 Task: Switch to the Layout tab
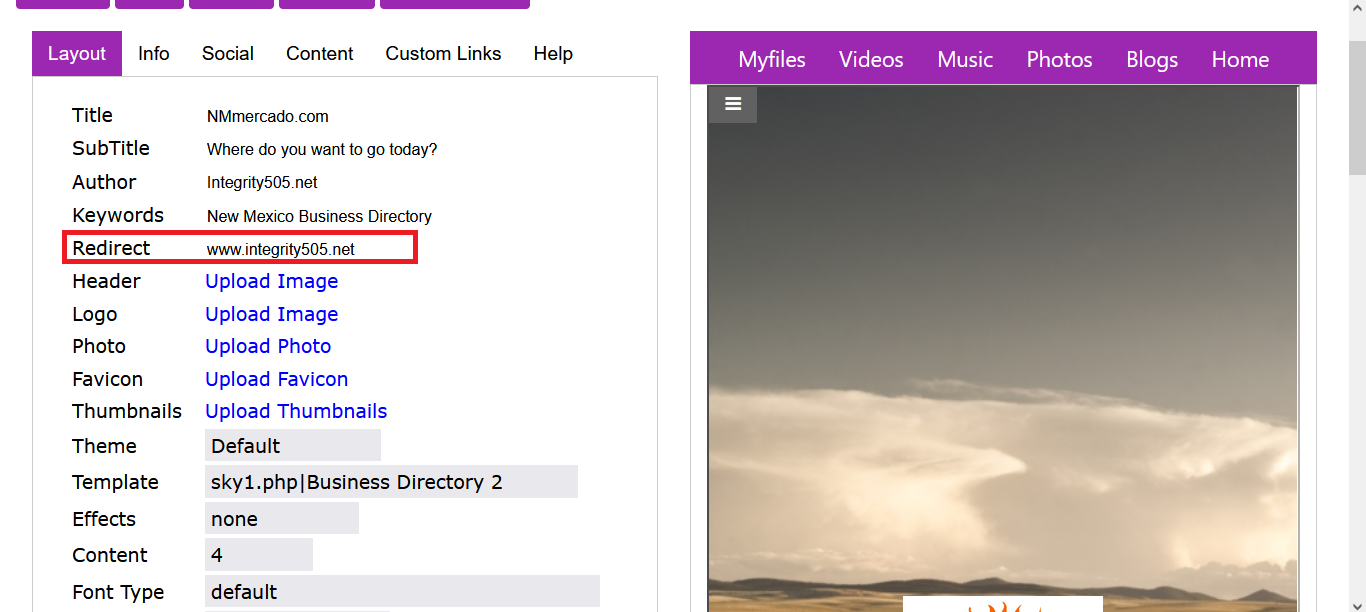(x=77, y=54)
